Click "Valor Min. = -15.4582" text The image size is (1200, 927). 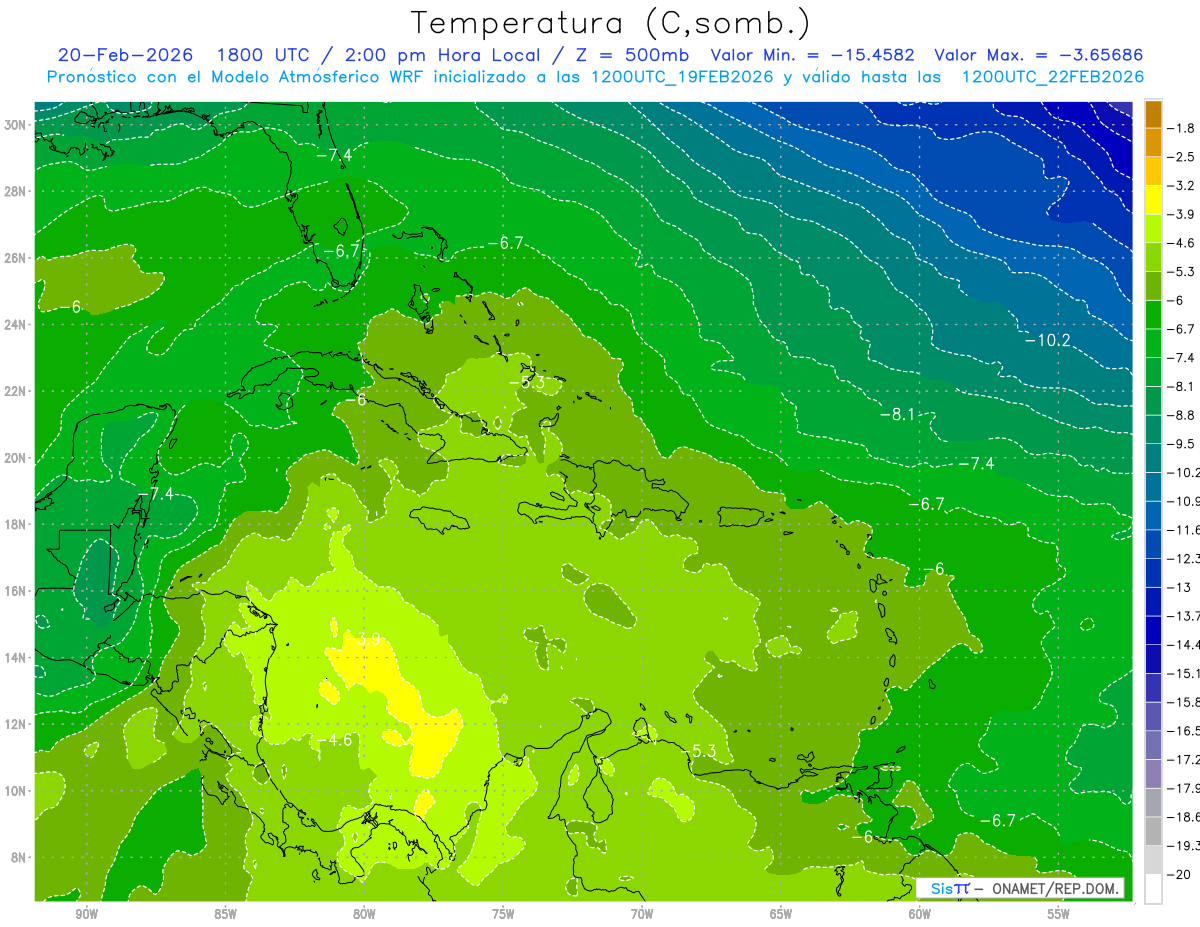click(811, 55)
